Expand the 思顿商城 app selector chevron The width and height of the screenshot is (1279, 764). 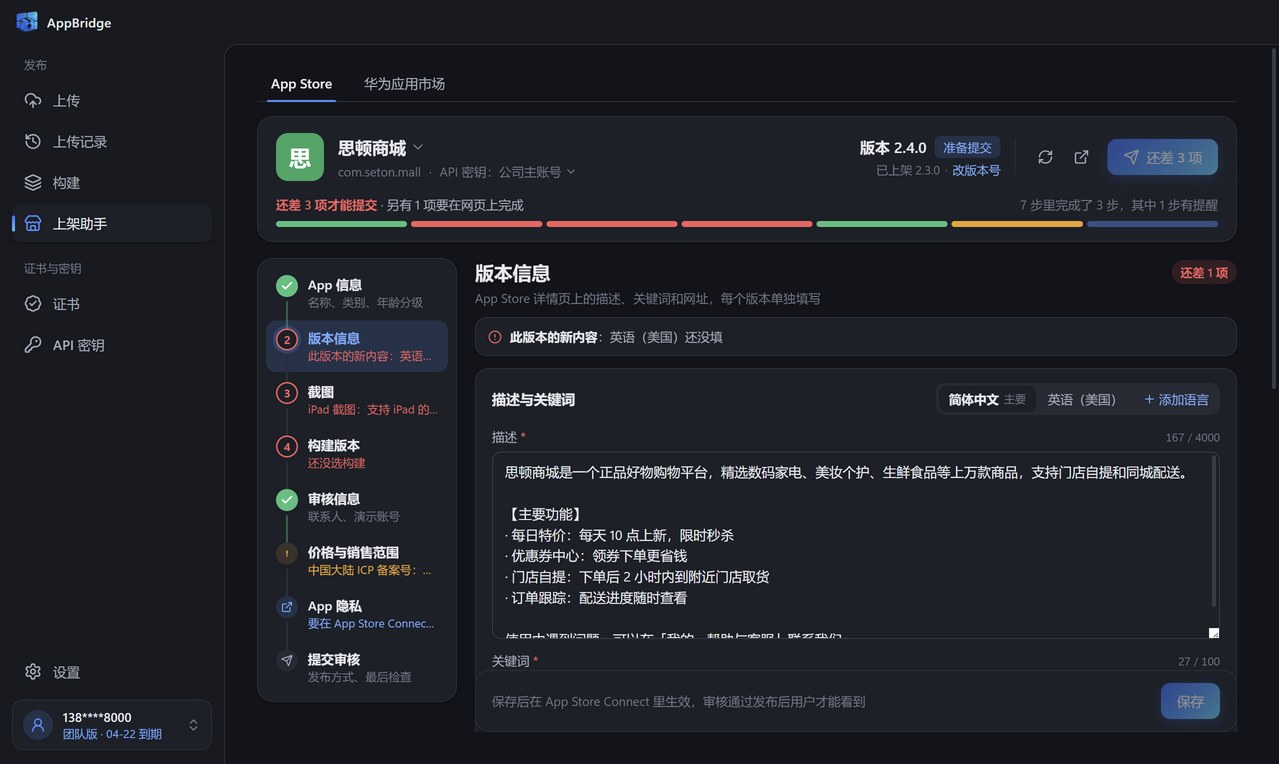click(x=418, y=147)
